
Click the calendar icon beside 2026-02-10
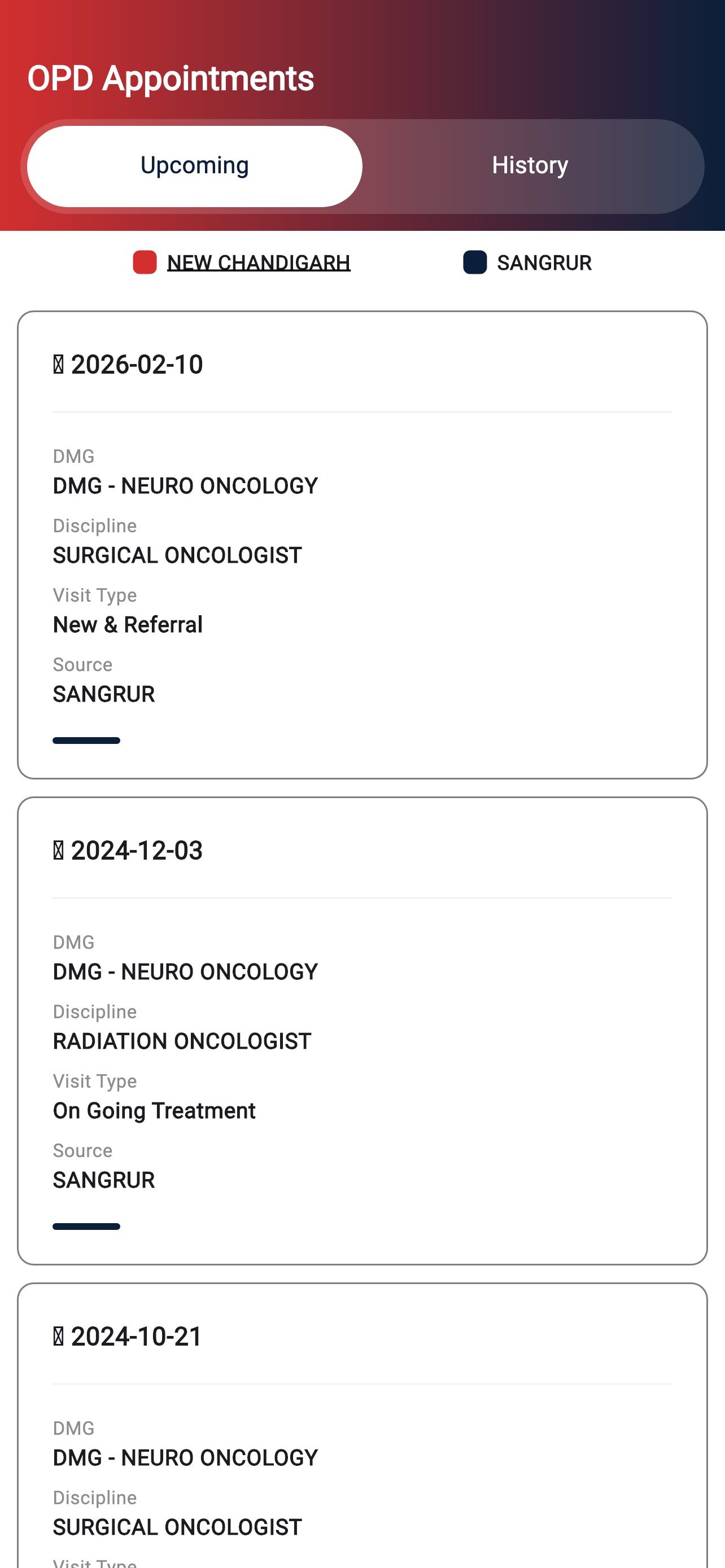[x=58, y=365]
